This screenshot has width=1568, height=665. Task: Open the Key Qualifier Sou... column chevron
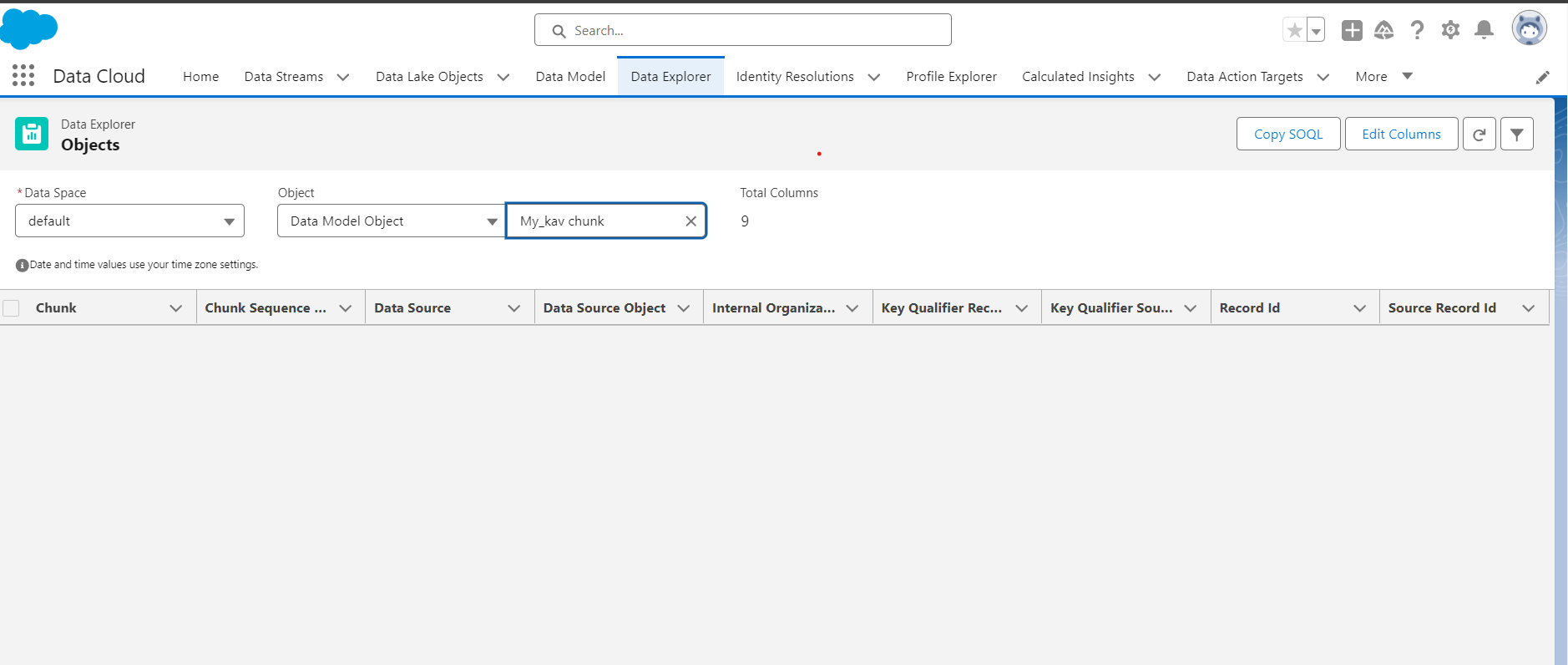click(x=1191, y=308)
